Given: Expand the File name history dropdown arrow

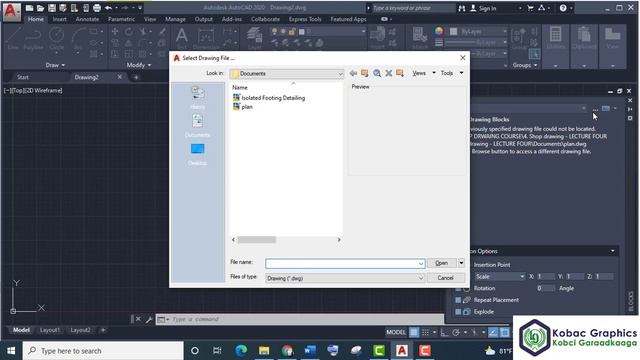Looking at the screenshot, I should (x=421, y=264).
